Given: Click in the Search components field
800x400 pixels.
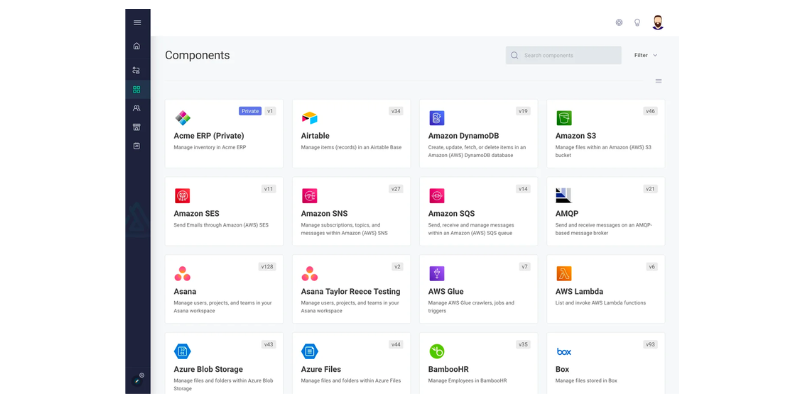Looking at the screenshot, I should (565, 55).
